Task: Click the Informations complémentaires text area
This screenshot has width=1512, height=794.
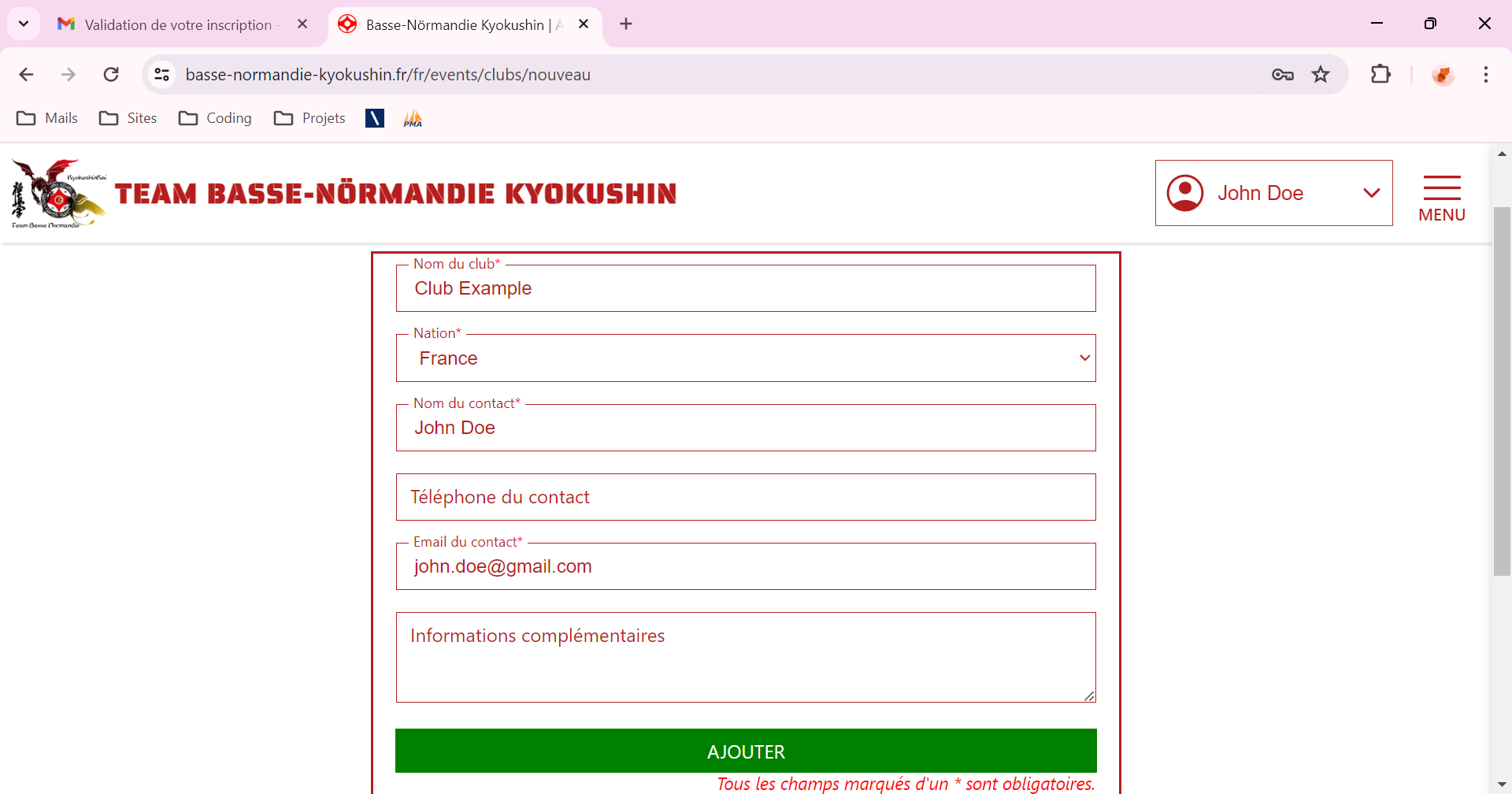Action: [745, 657]
